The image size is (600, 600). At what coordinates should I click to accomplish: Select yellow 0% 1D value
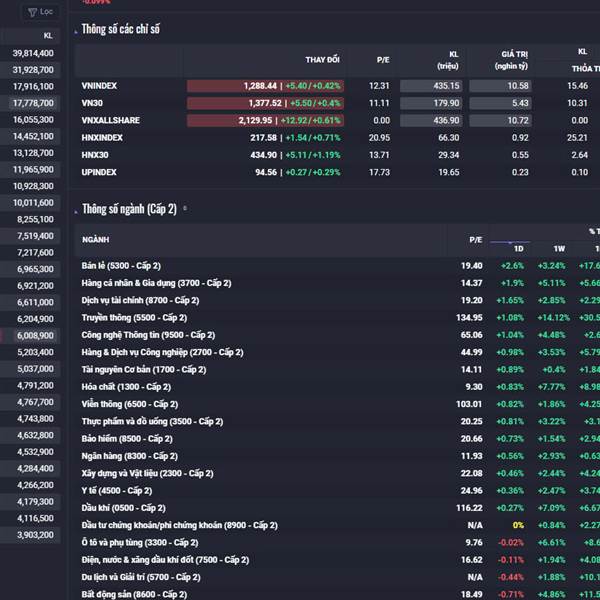click(x=518, y=525)
